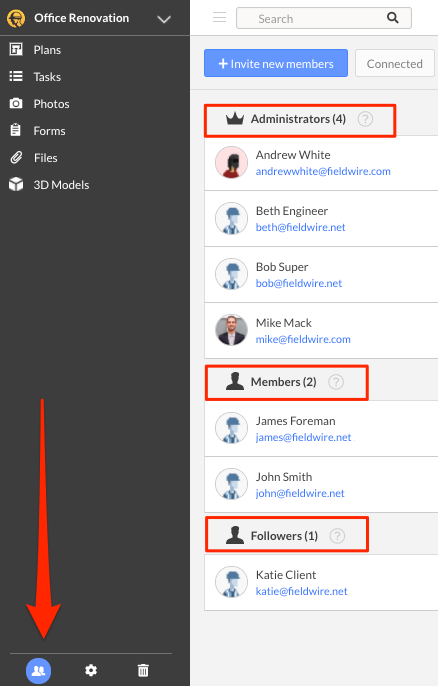Viewport: 438px width, 686px height.
Task: Click the Invite new members button
Action: pyautogui.click(x=276, y=63)
